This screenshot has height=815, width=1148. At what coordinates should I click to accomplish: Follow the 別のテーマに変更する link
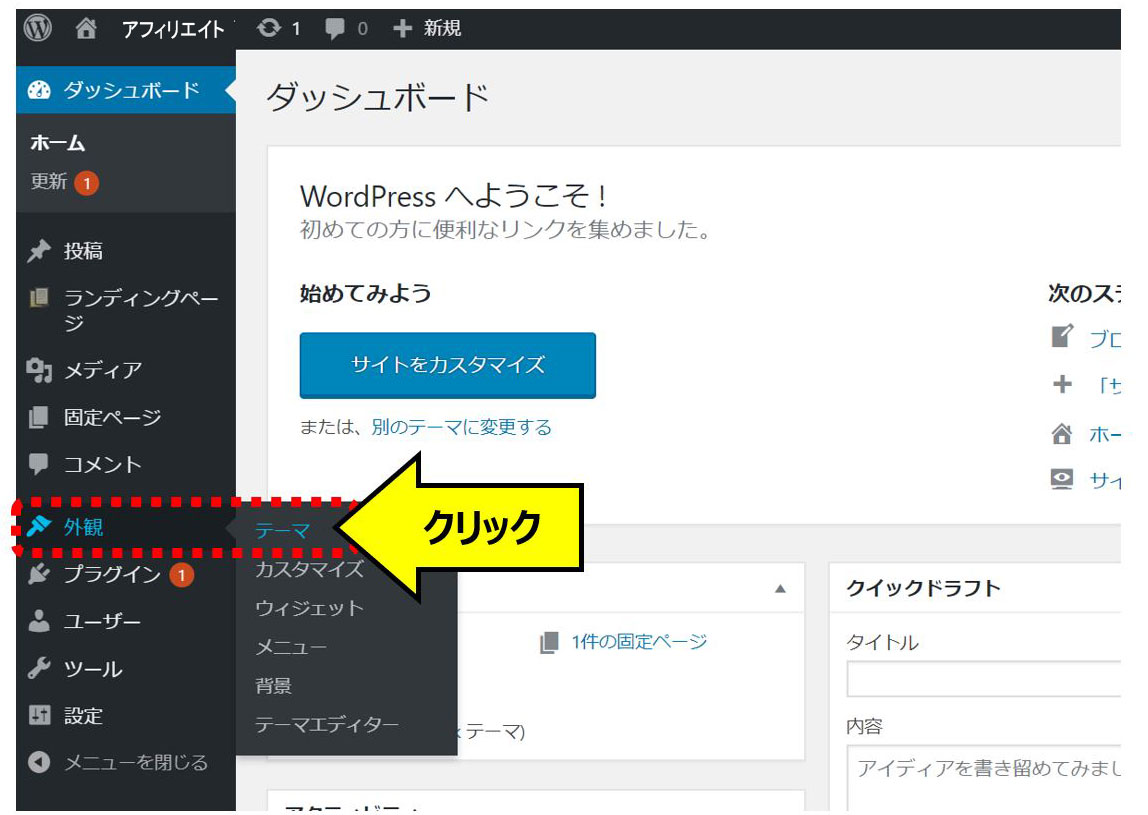pyautogui.click(x=461, y=427)
